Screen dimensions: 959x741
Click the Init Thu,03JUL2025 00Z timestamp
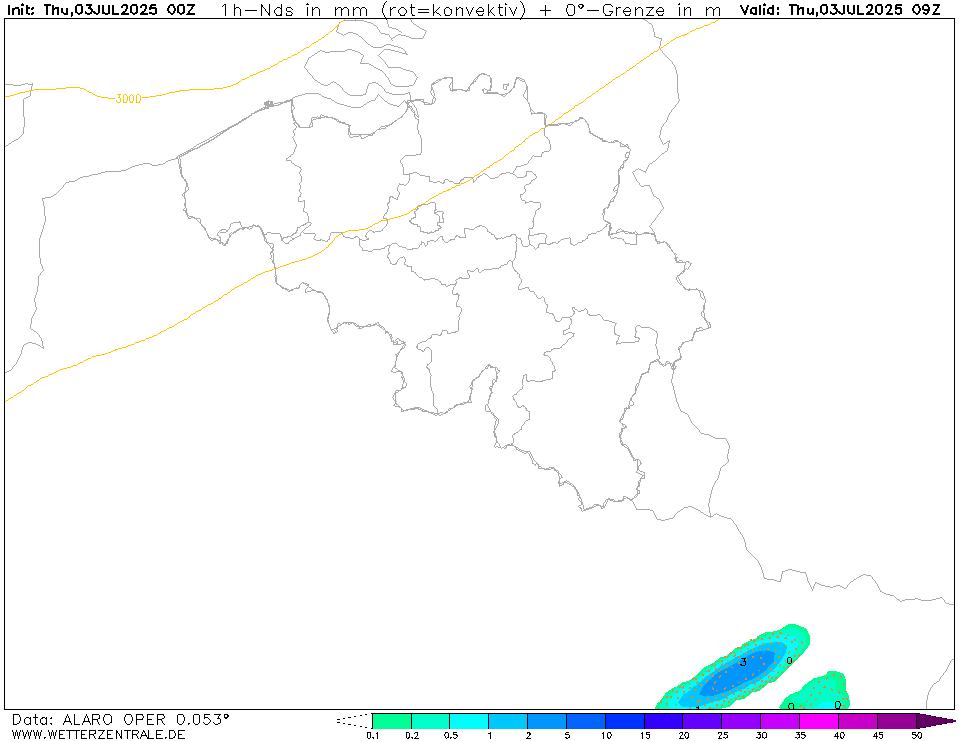point(102,10)
